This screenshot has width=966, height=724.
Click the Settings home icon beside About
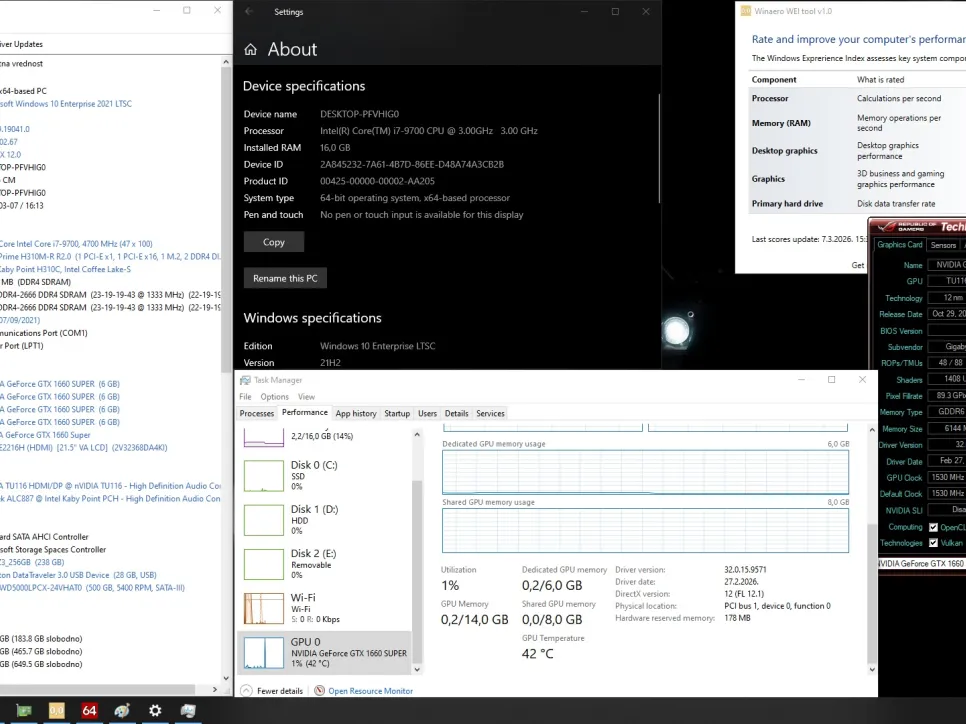click(x=249, y=50)
